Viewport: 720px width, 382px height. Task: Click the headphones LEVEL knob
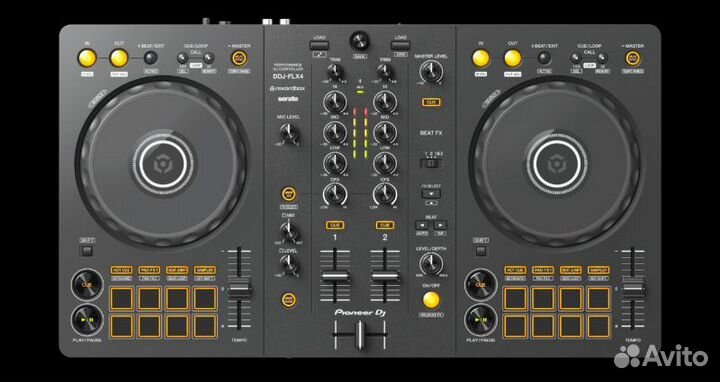pos(289,264)
